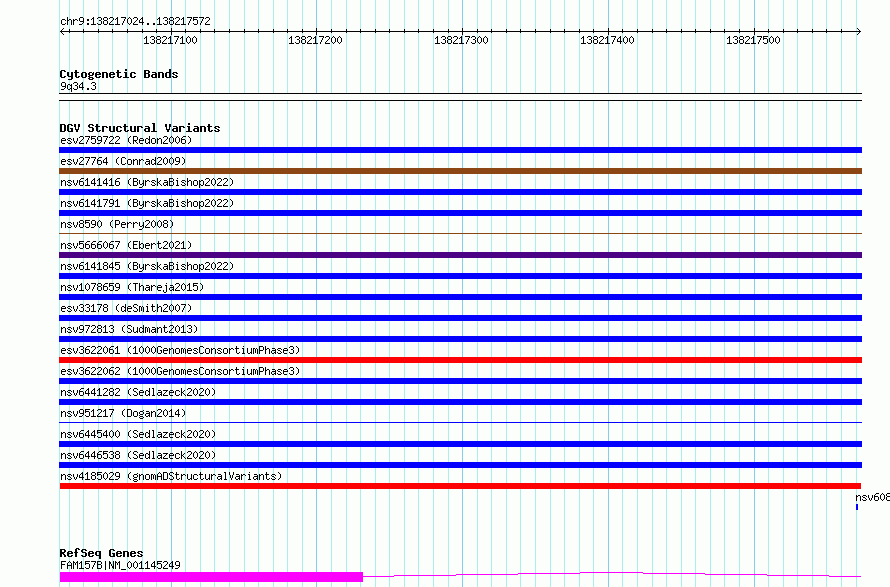
Task: Click the nsv1078659 (Thareja2015) variant label
Action: tap(132, 287)
